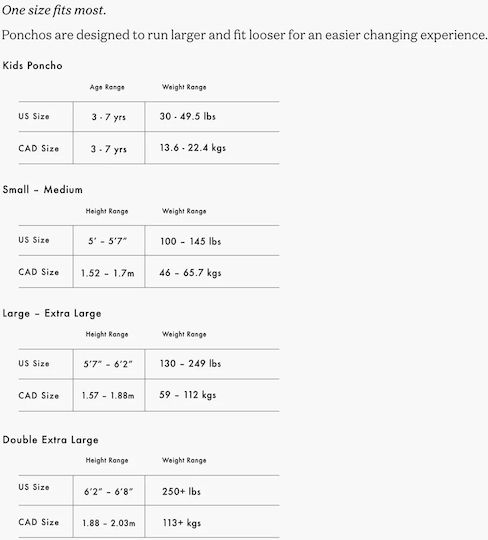Viewport: 488px width, 540px height.
Task: Select the 6'2" – 6'8" height cell
Action: tap(108, 491)
